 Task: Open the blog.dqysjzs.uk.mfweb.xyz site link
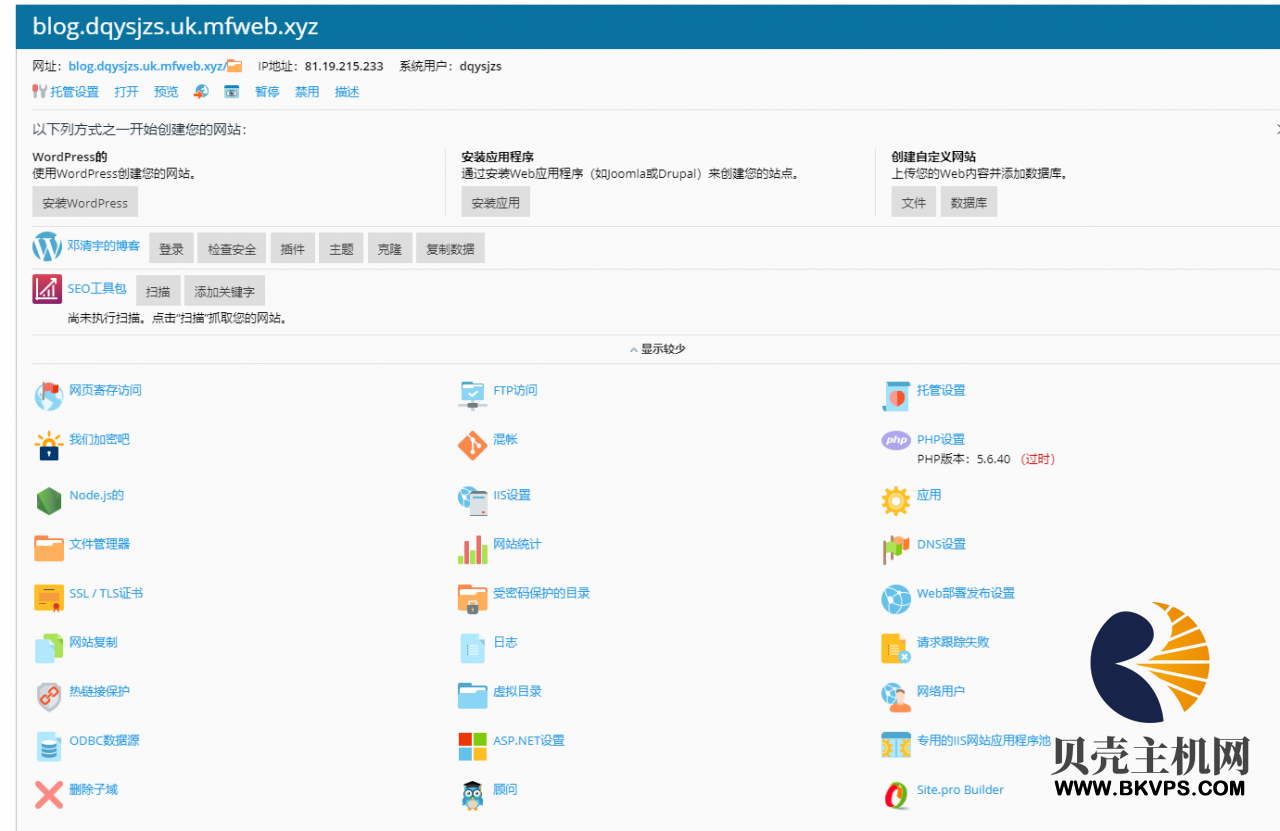coord(147,66)
